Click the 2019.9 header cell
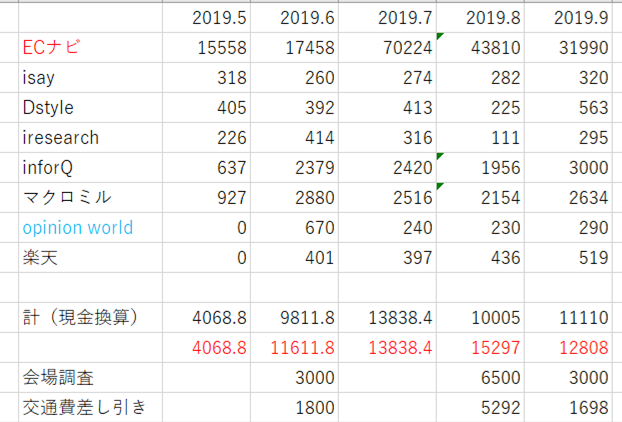 pos(568,18)
